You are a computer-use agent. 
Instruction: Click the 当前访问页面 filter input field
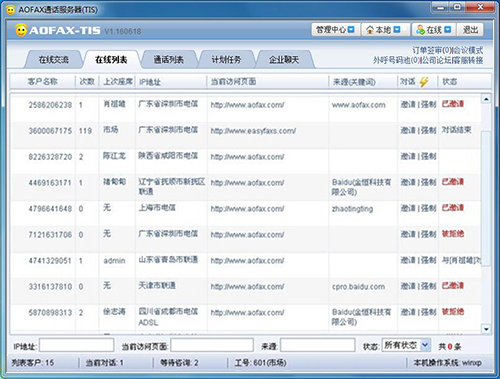(x=212, y=345)
